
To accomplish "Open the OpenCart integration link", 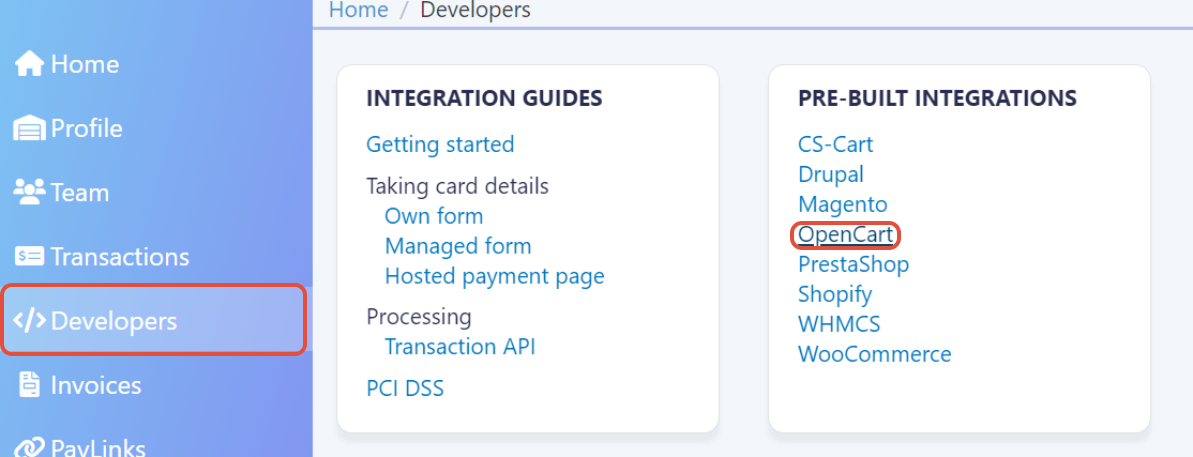I will click(x=845, y=235).
